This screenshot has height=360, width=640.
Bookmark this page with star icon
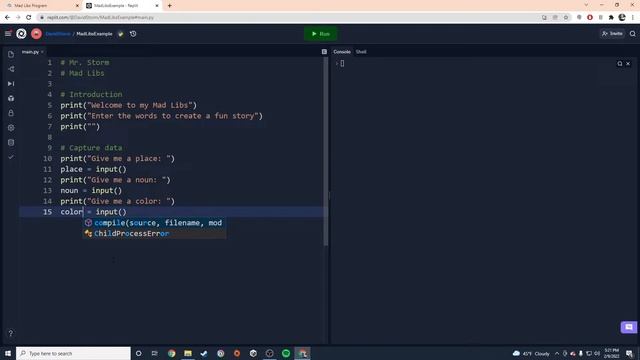[x=566, y=18]
